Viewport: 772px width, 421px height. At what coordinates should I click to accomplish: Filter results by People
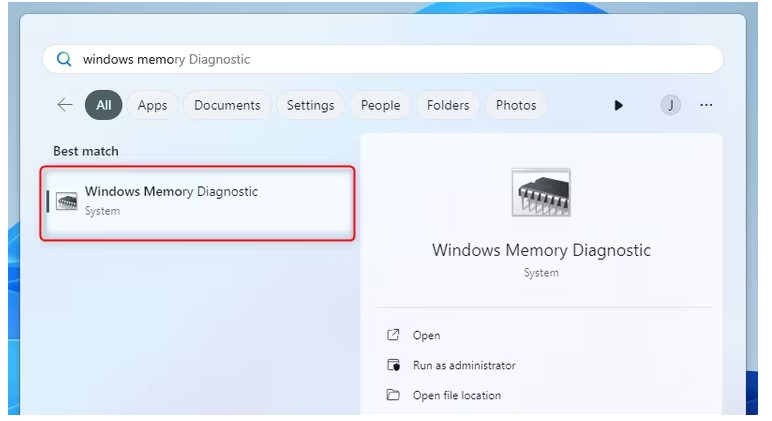coord(380,105)
